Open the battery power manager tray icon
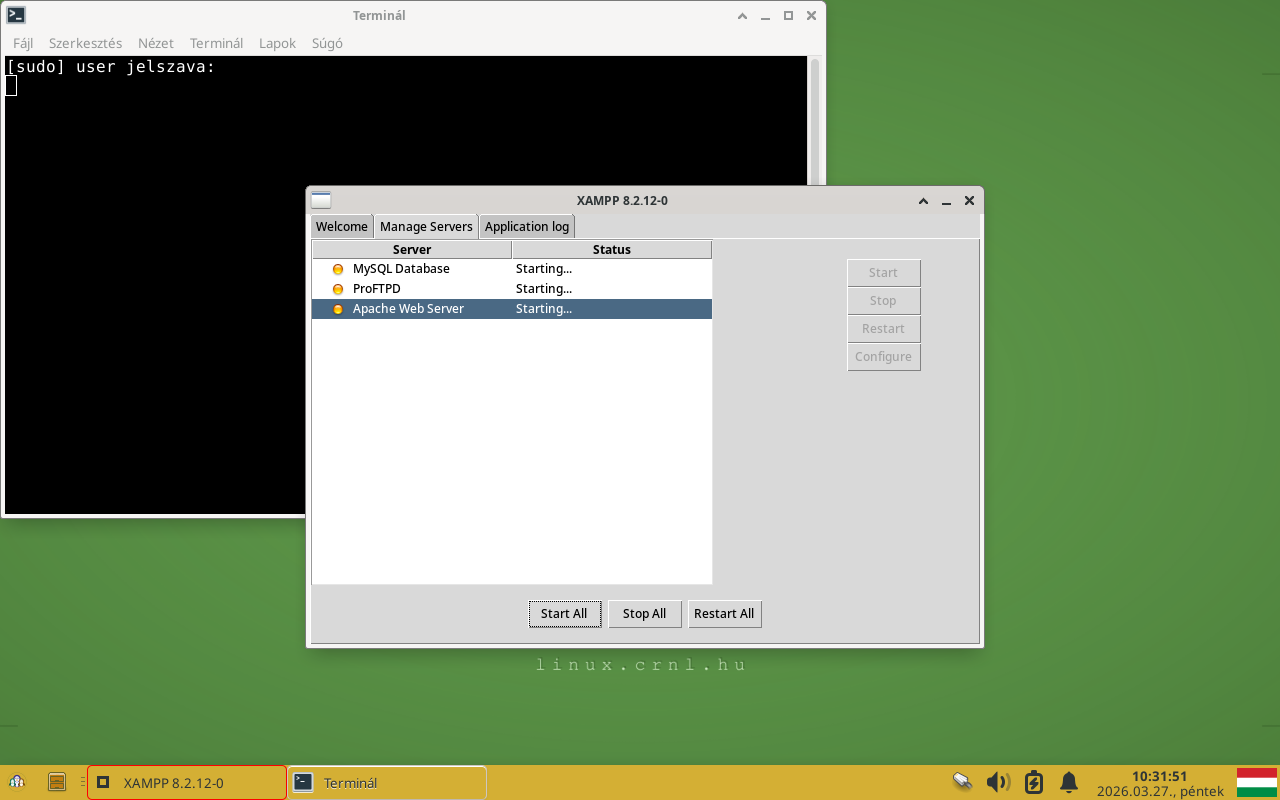The width and height of the screenshot is (1280, 800). pyautogui.click(x=1034, y=781)
